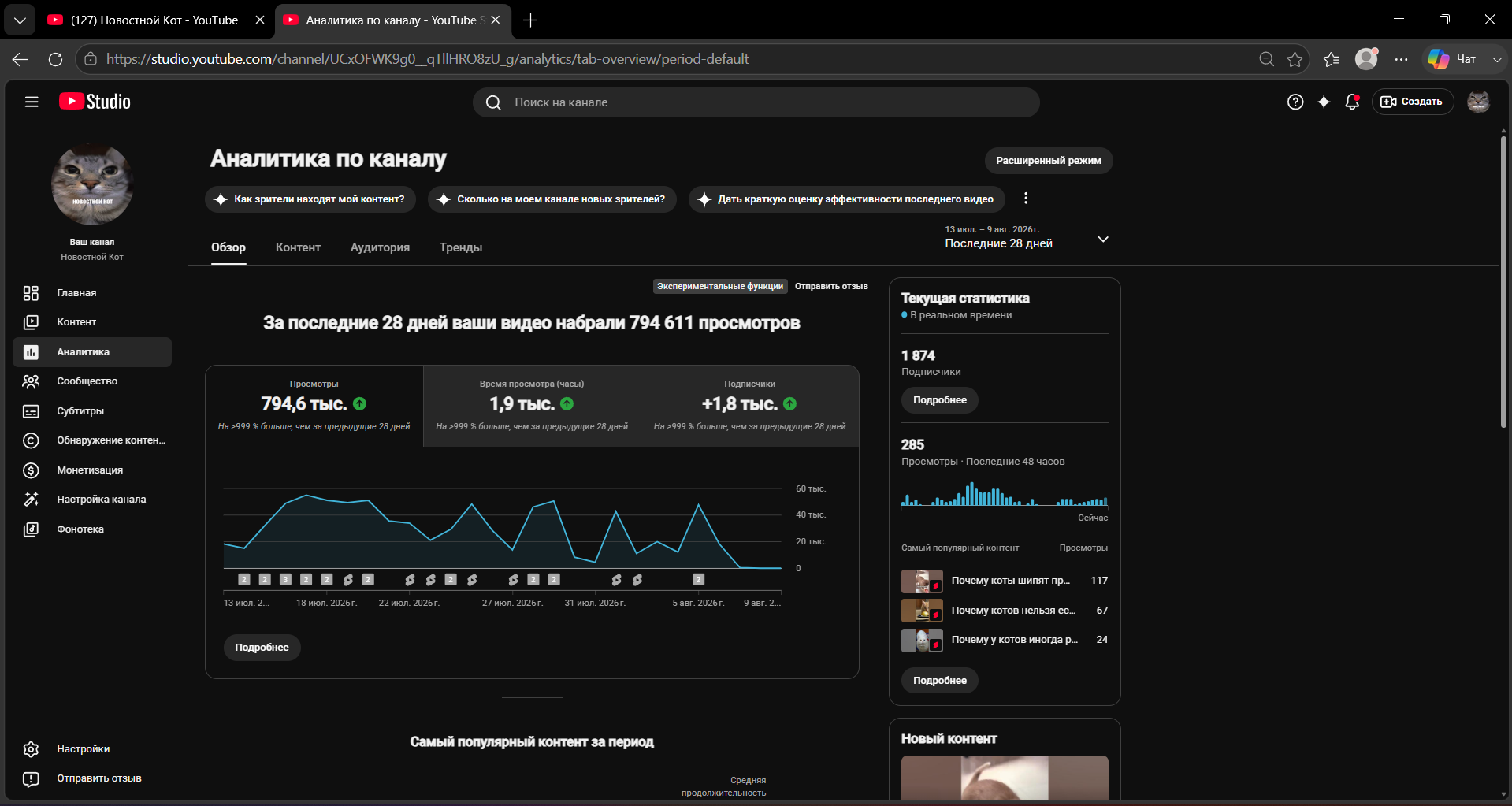Open the Новый контент video thumbnail
Image resolution: width=1512 pixels, height=806 pixels.
coord(1005,778)
